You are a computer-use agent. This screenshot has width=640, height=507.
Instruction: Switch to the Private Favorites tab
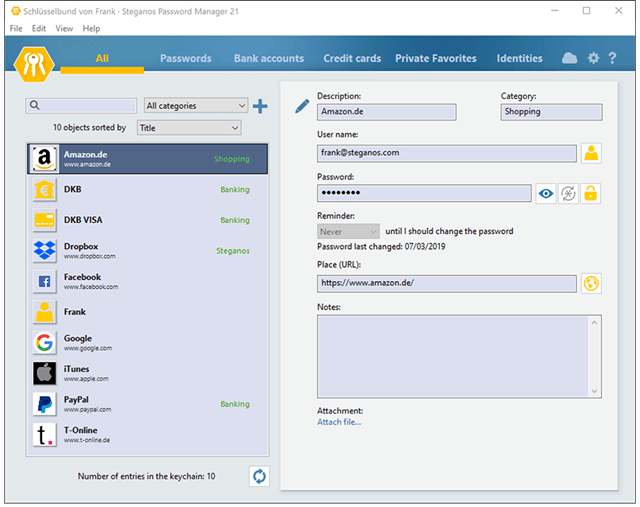(x=436, y=58)
